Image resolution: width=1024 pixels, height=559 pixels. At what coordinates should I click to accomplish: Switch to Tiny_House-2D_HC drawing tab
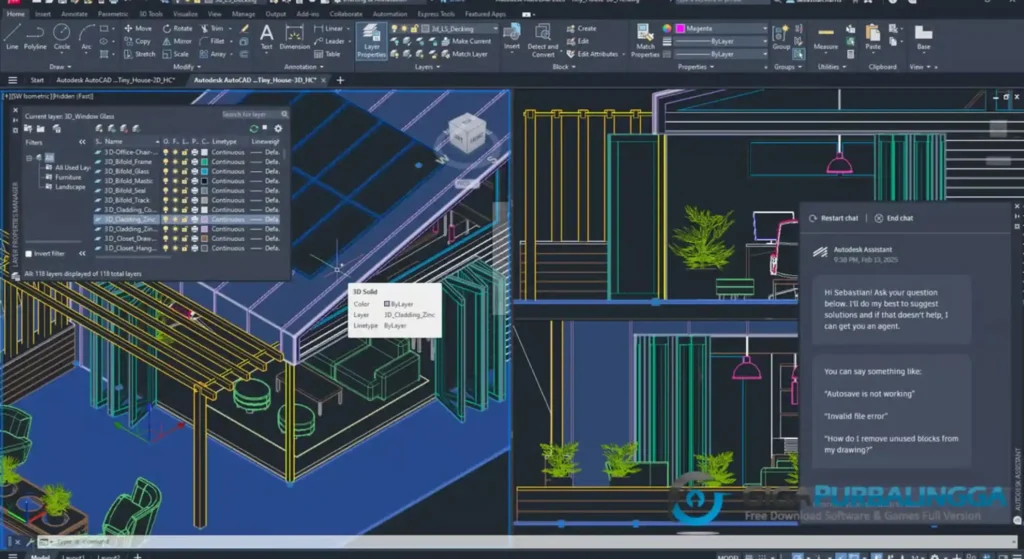click(x=116, y=80)
